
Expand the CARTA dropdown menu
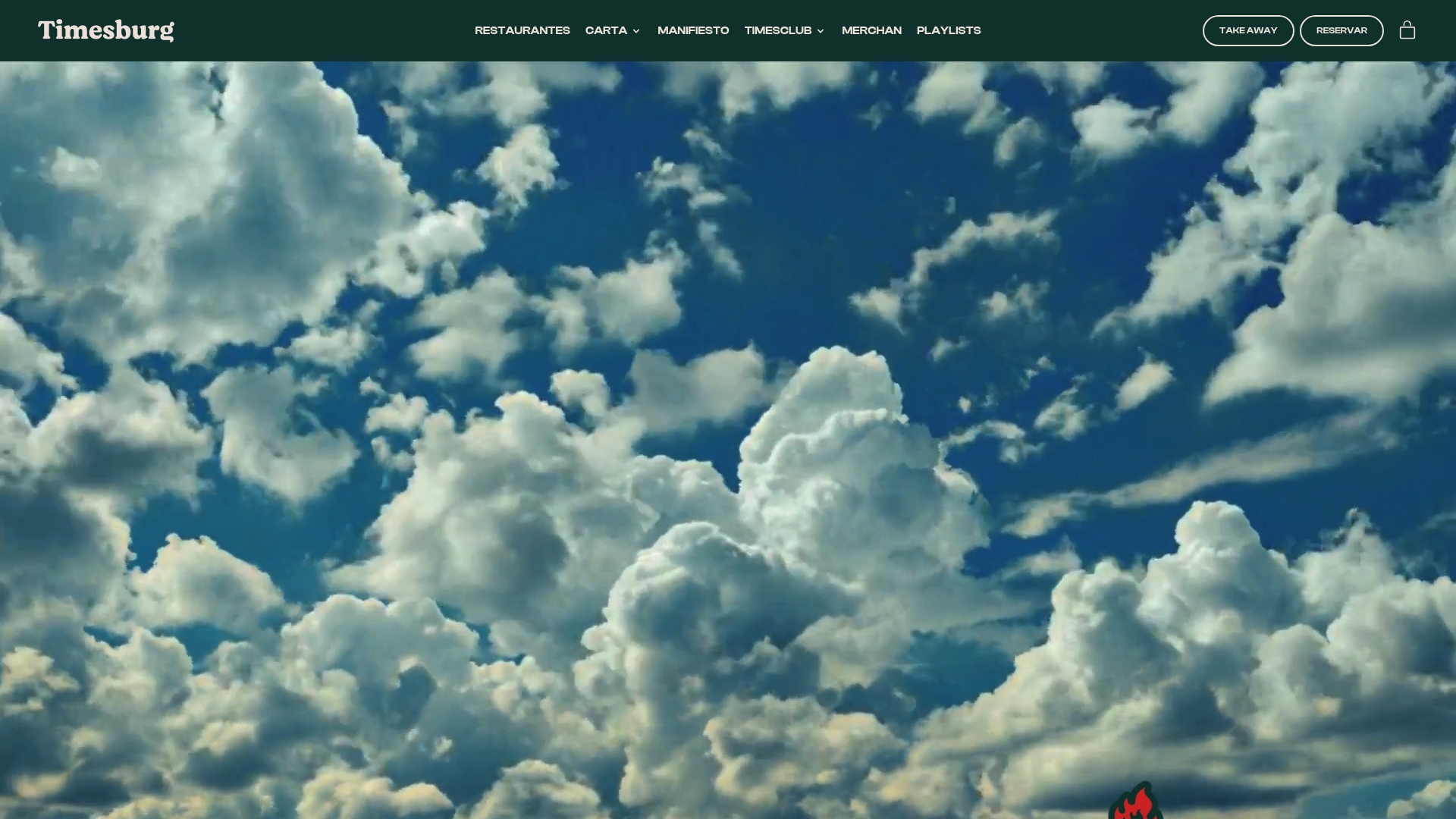click(x=635, y=30)
